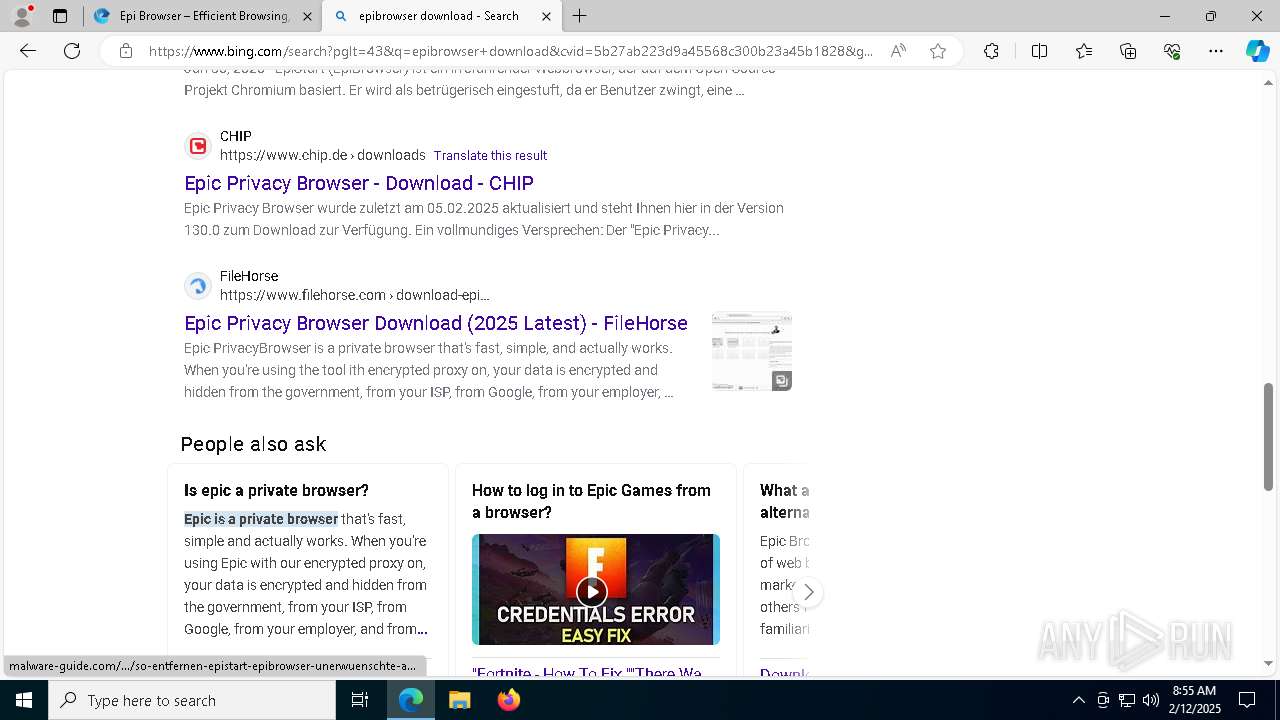Click the page vertical scrollbar thumb
This screenshot has width=1280, height=720.
pos(1269,437)
